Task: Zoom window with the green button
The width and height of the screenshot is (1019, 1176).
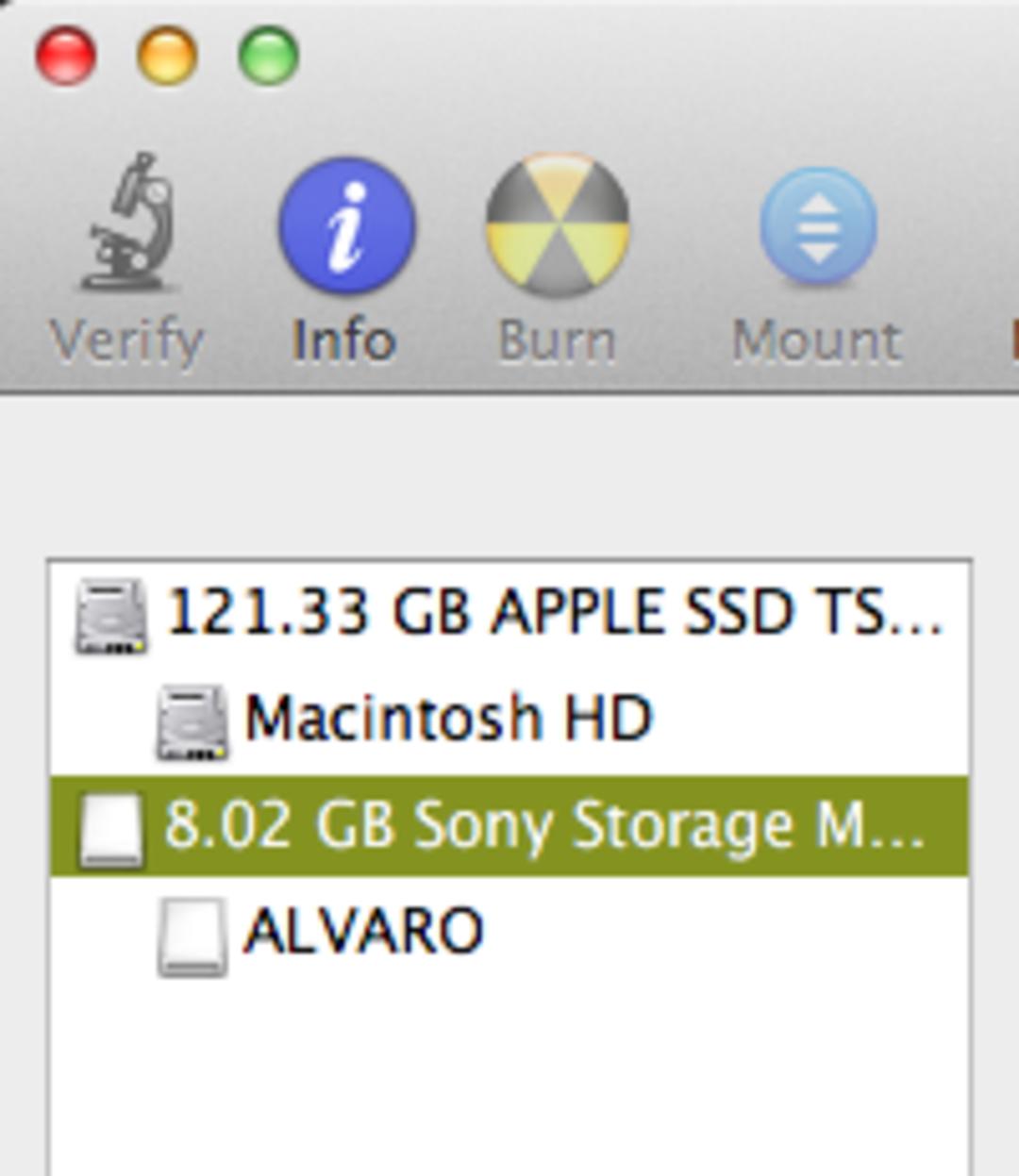Action: (x=269, y=55)
